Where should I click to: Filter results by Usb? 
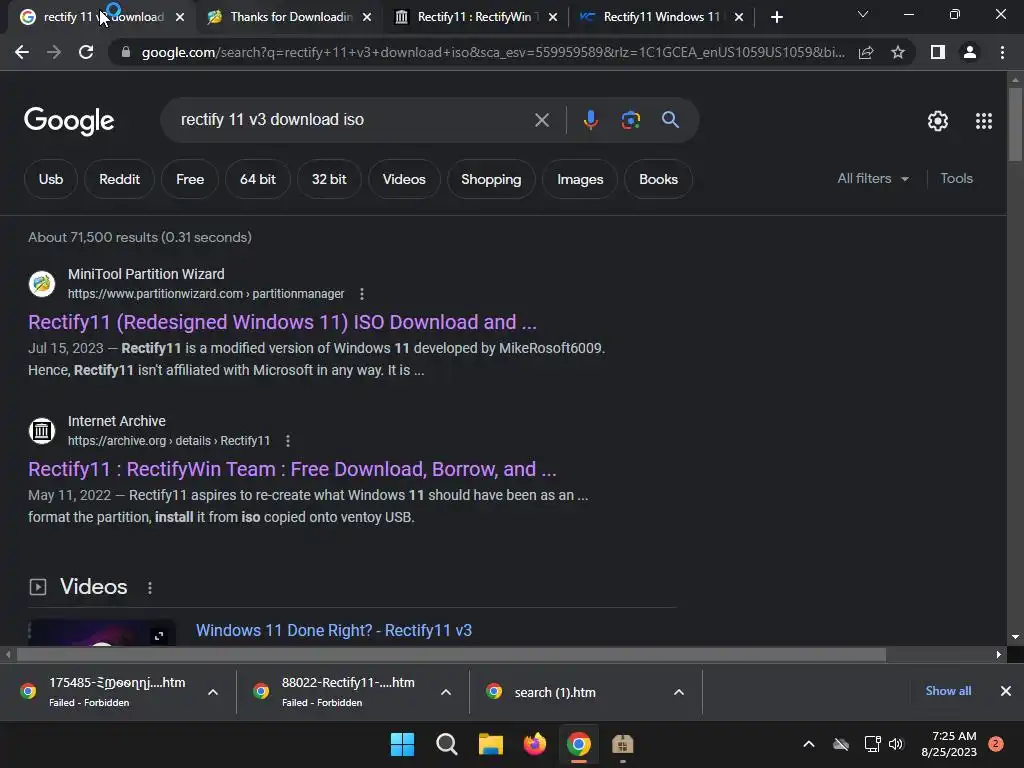pyautogui.click(x=51, y=179)
